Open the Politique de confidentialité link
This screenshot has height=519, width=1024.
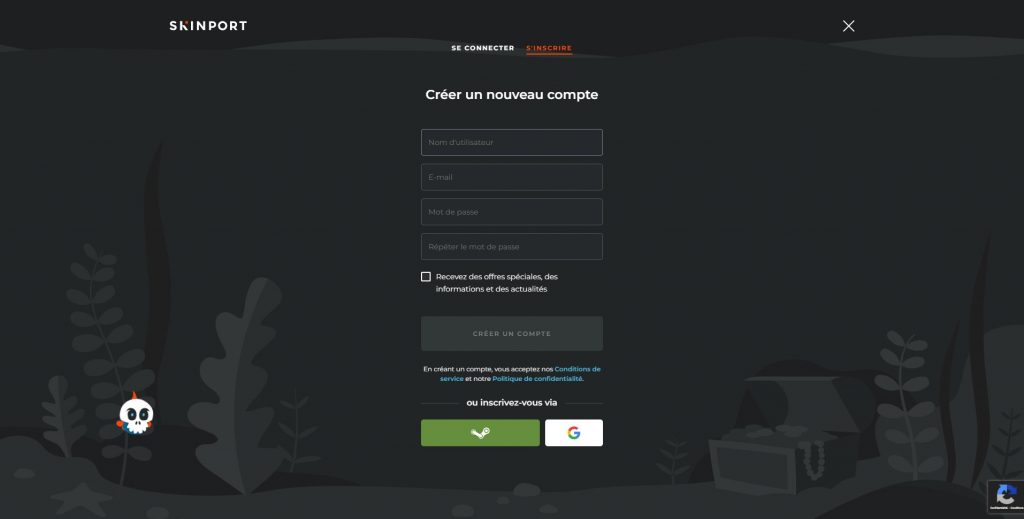click(x=537, y=379)
